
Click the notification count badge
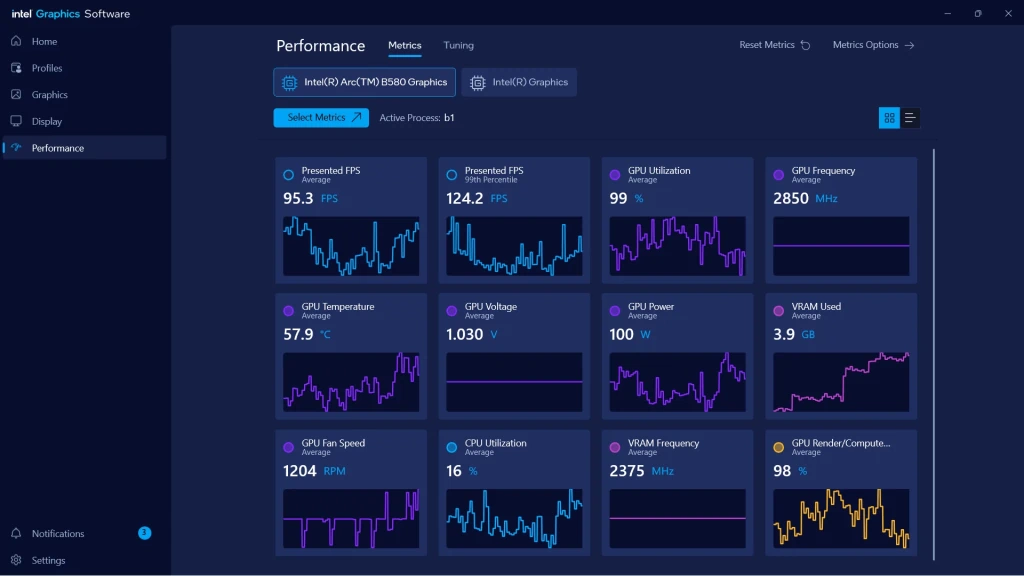click(x=144, y=533)
